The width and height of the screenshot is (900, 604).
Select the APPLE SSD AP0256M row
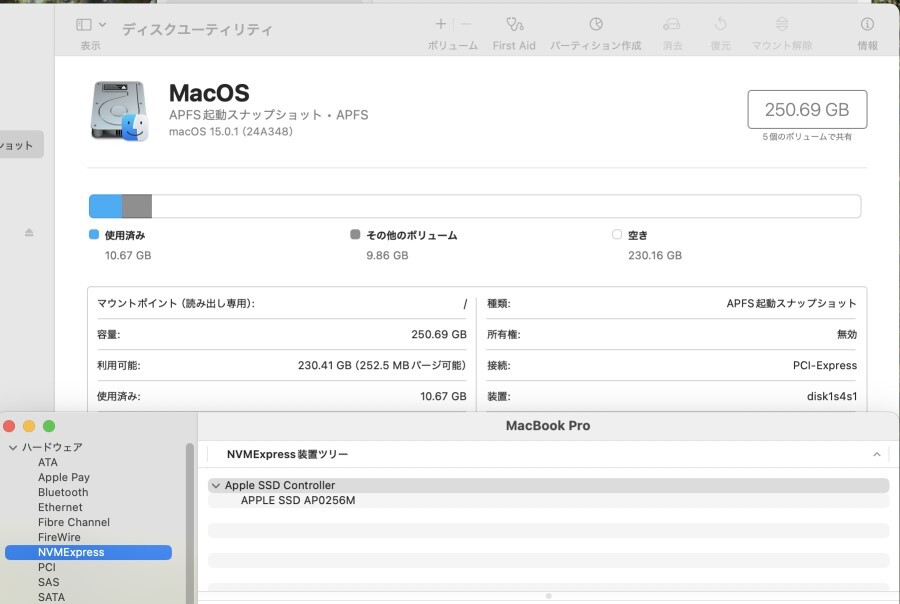(x=548, y=500)
